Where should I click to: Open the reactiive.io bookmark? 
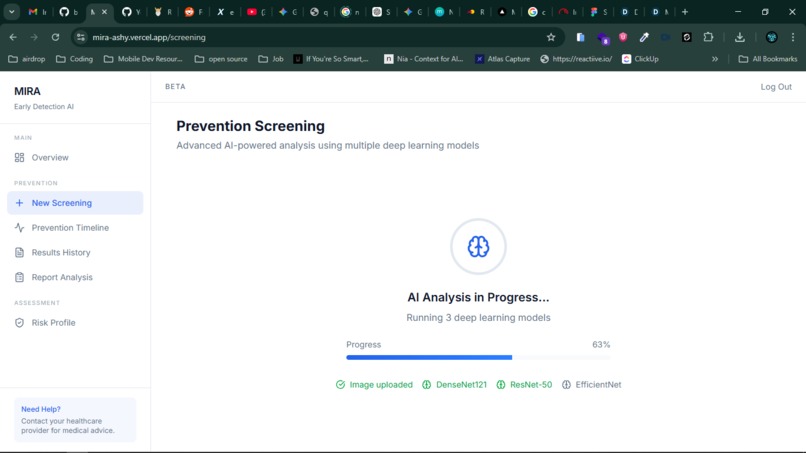(576, 59)
